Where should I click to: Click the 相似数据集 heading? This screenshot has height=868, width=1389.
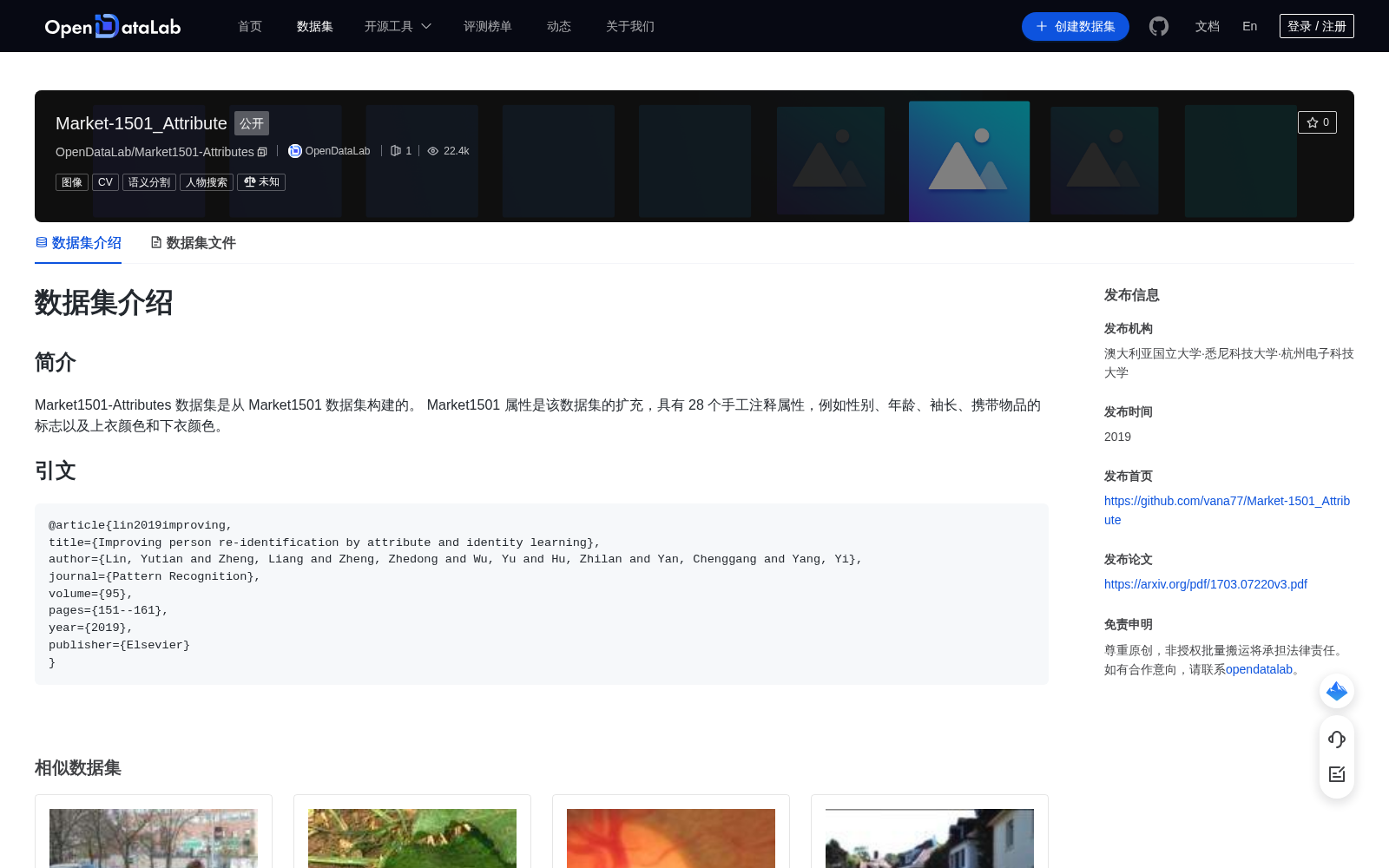78,767
